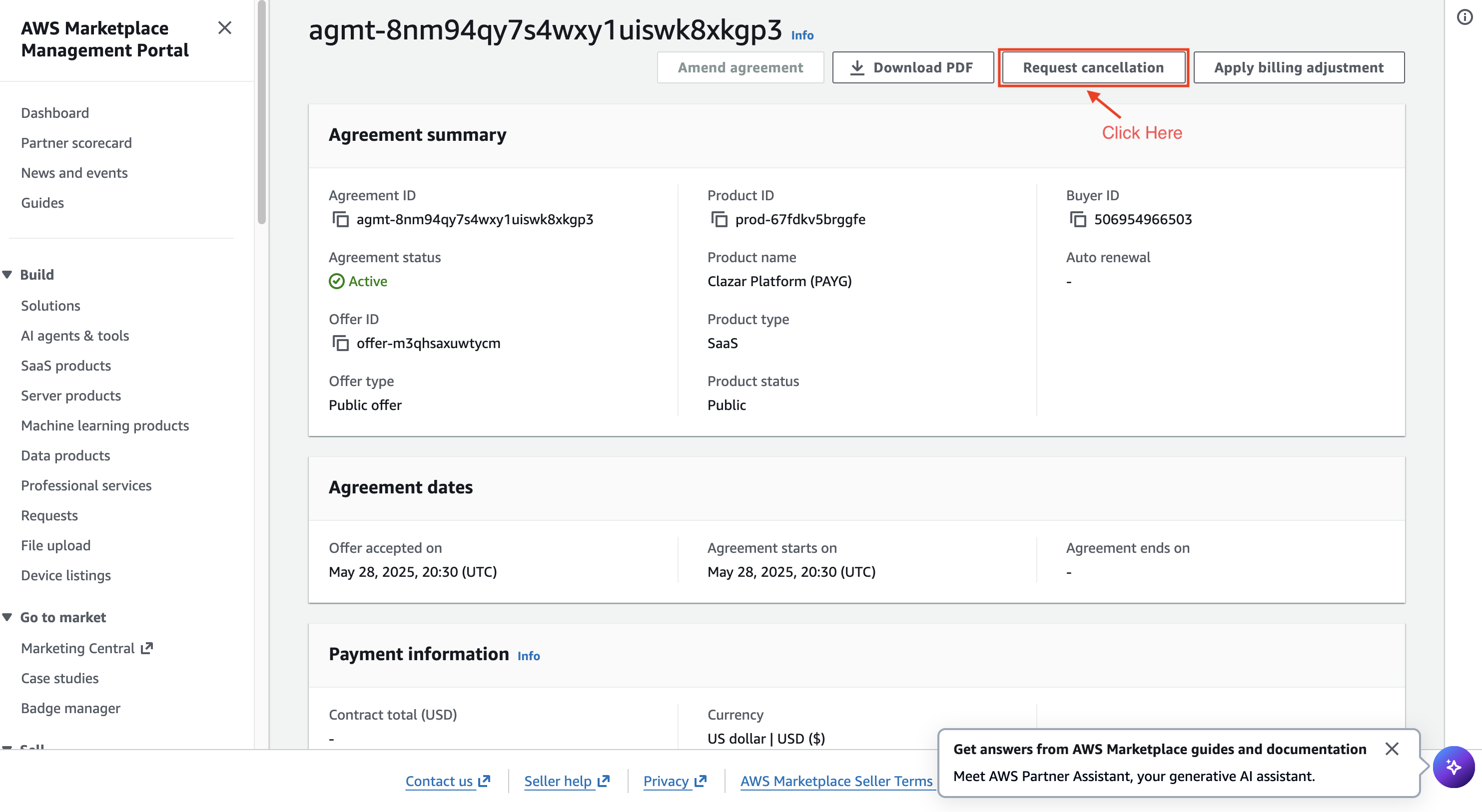Copy the Buyer ID value

[x=1078, y=219]
